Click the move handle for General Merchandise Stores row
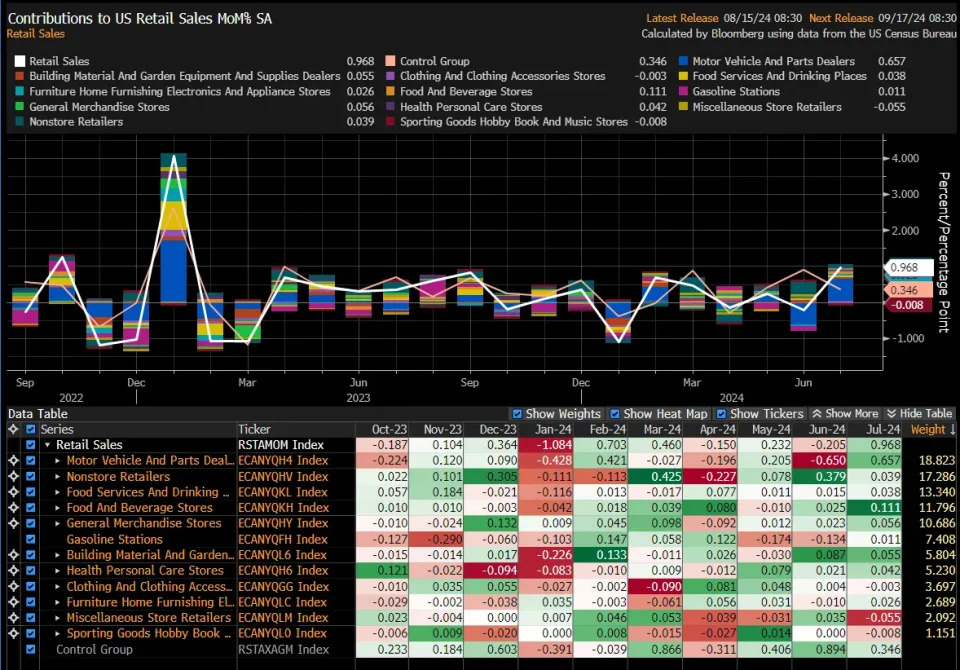 pos(13,523)
